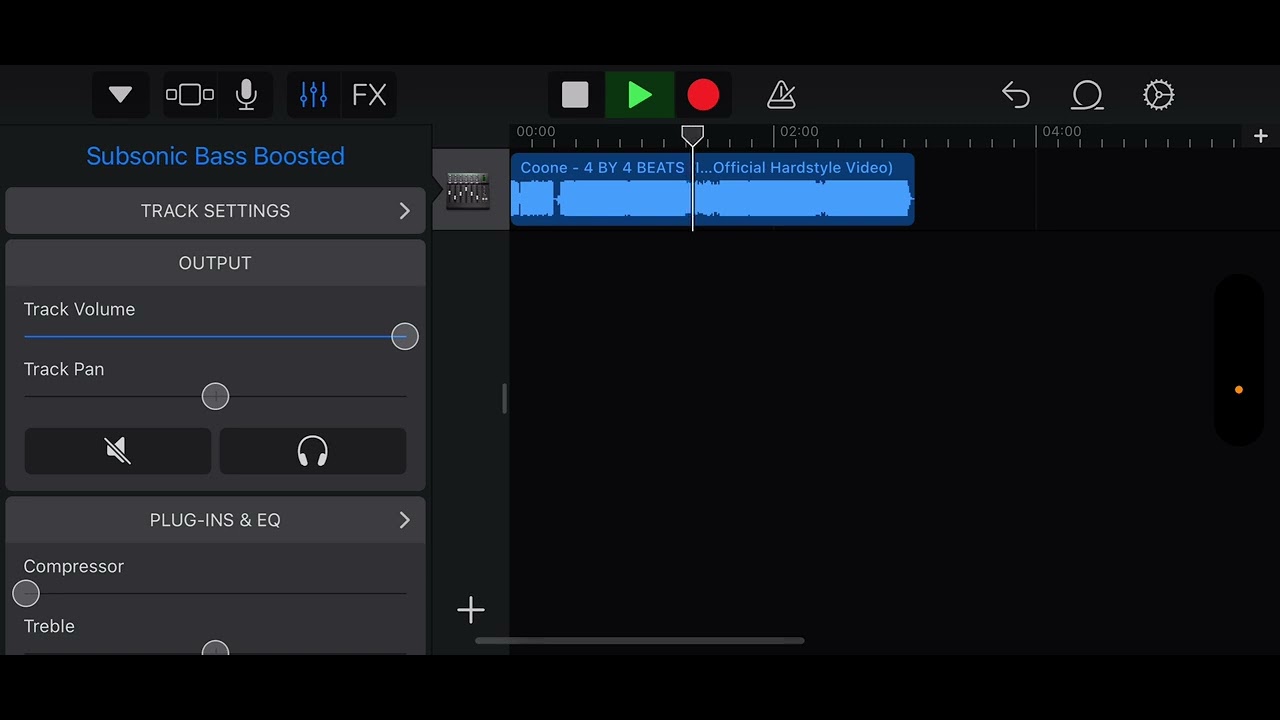The width and height of the screenshot is (1280, 720).
Task: Rename the track Subsonic Bass Boosted
Action: (x=215, y=156)
